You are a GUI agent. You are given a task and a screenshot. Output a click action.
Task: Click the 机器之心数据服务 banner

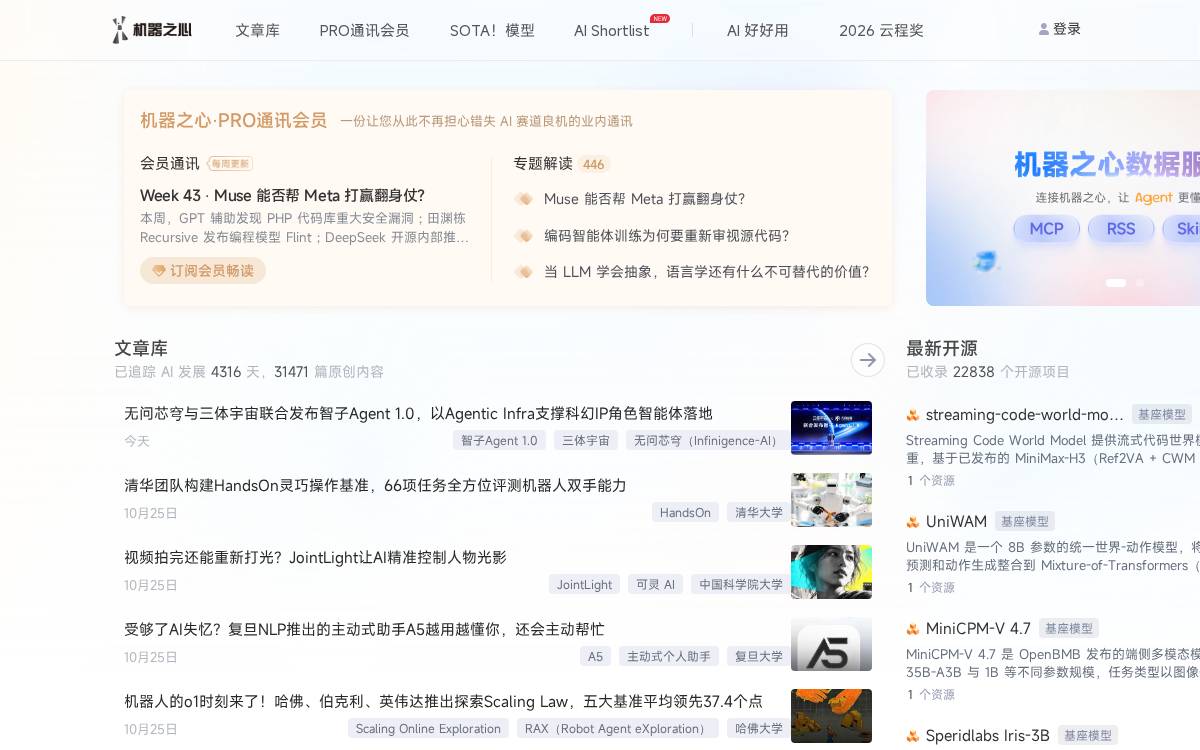[x=1063, y=198]
